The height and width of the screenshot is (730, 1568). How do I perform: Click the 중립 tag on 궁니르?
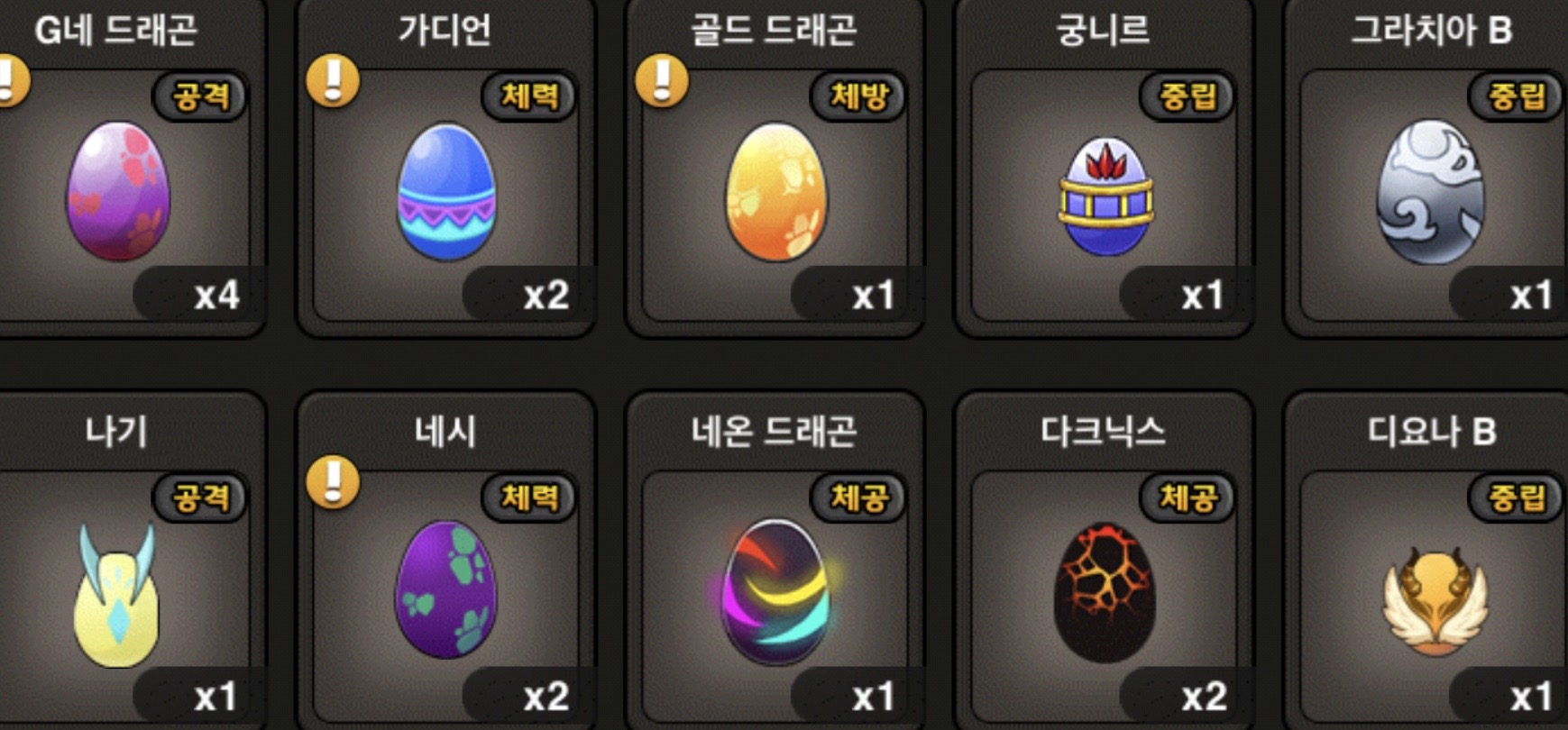(1187, 96)
